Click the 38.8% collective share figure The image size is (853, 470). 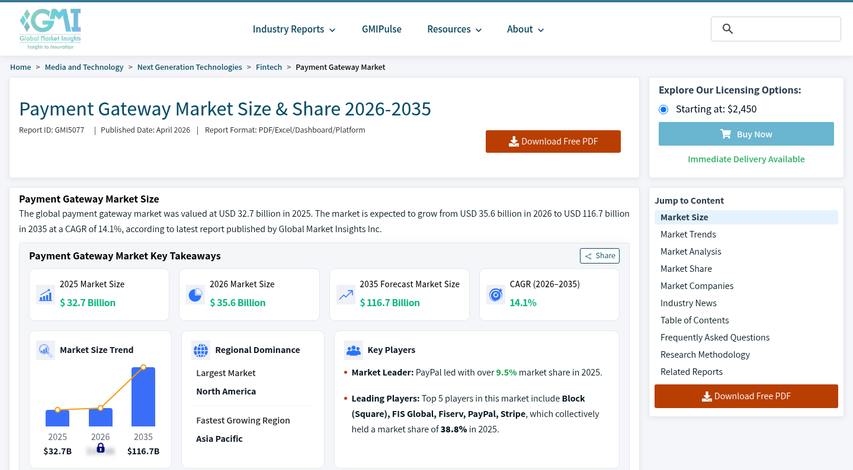pyautogui.click(x=454, y=429)
